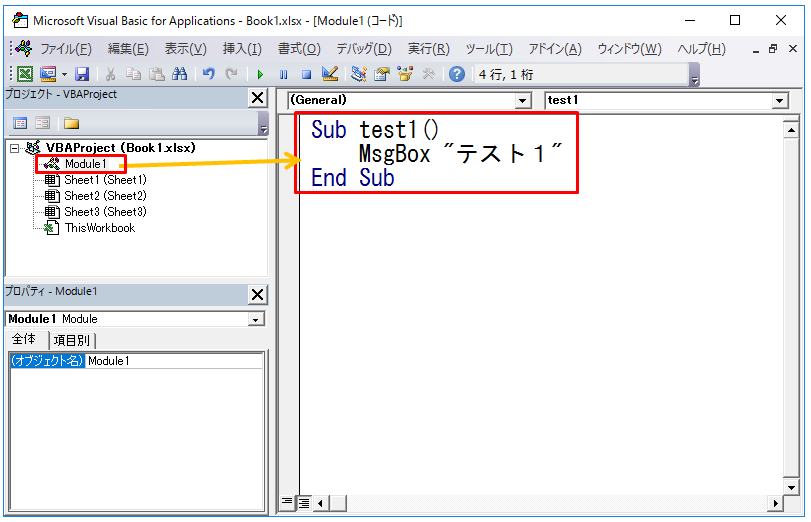
Task: Click the Paste clipboard icon
Action: (156, 74)
